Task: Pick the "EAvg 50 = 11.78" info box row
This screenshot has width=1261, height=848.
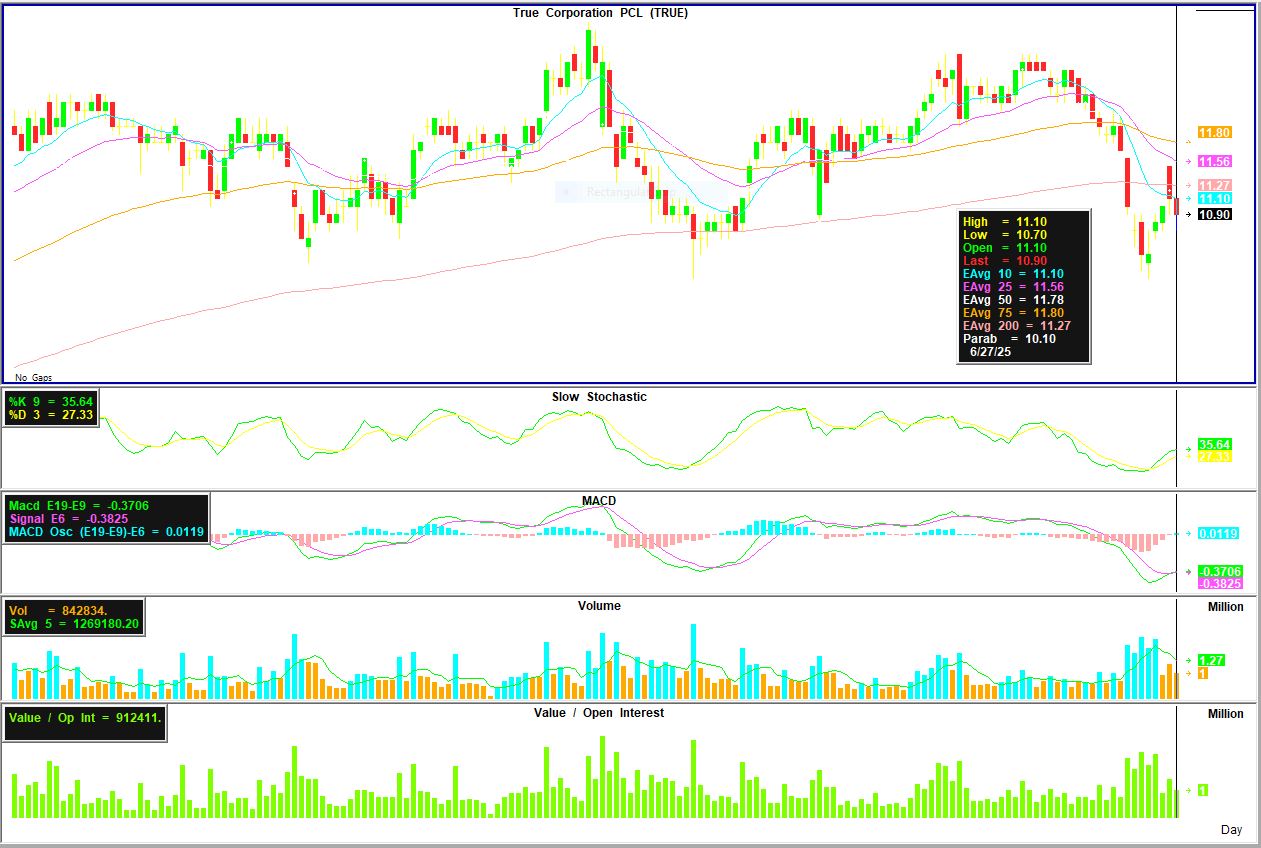Action: [x=1013, y=300]
